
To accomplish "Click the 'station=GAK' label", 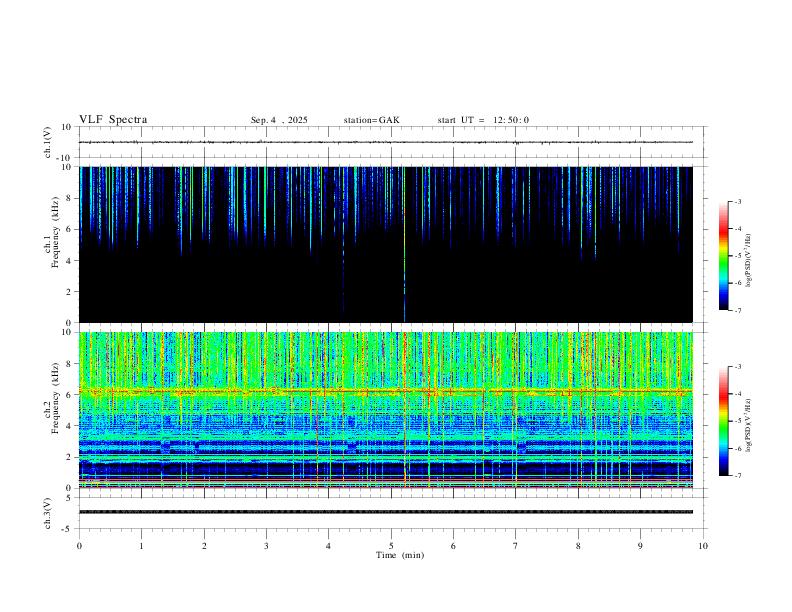I will (371, 120).
